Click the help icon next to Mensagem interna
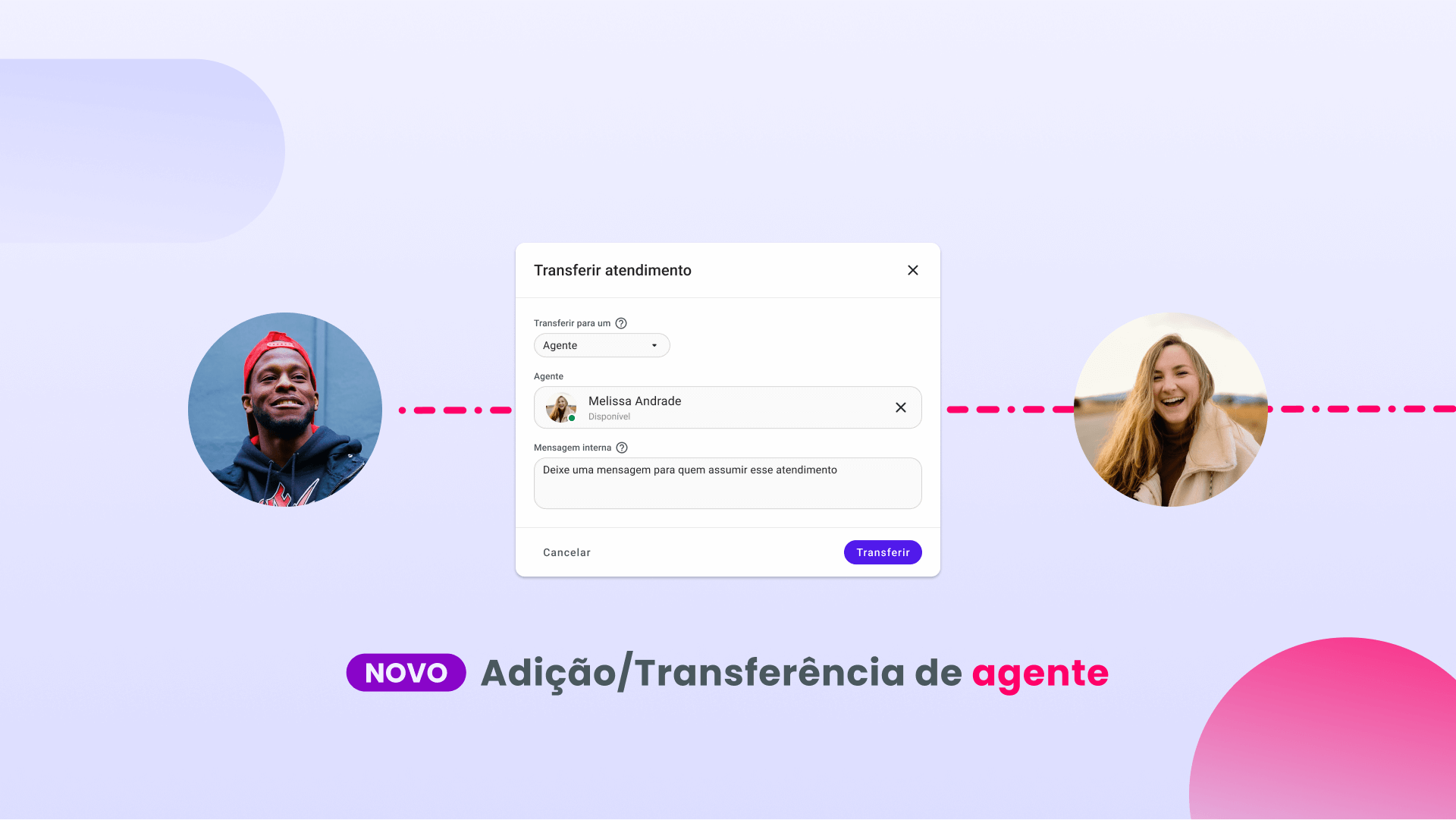The height and width of the screenshot is (820, 1456). [x=621, y=447]
